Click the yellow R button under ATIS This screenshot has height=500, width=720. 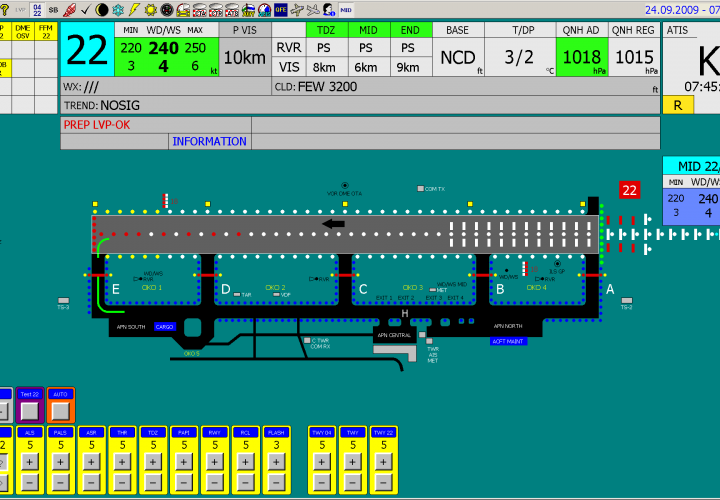coord(677,105)
